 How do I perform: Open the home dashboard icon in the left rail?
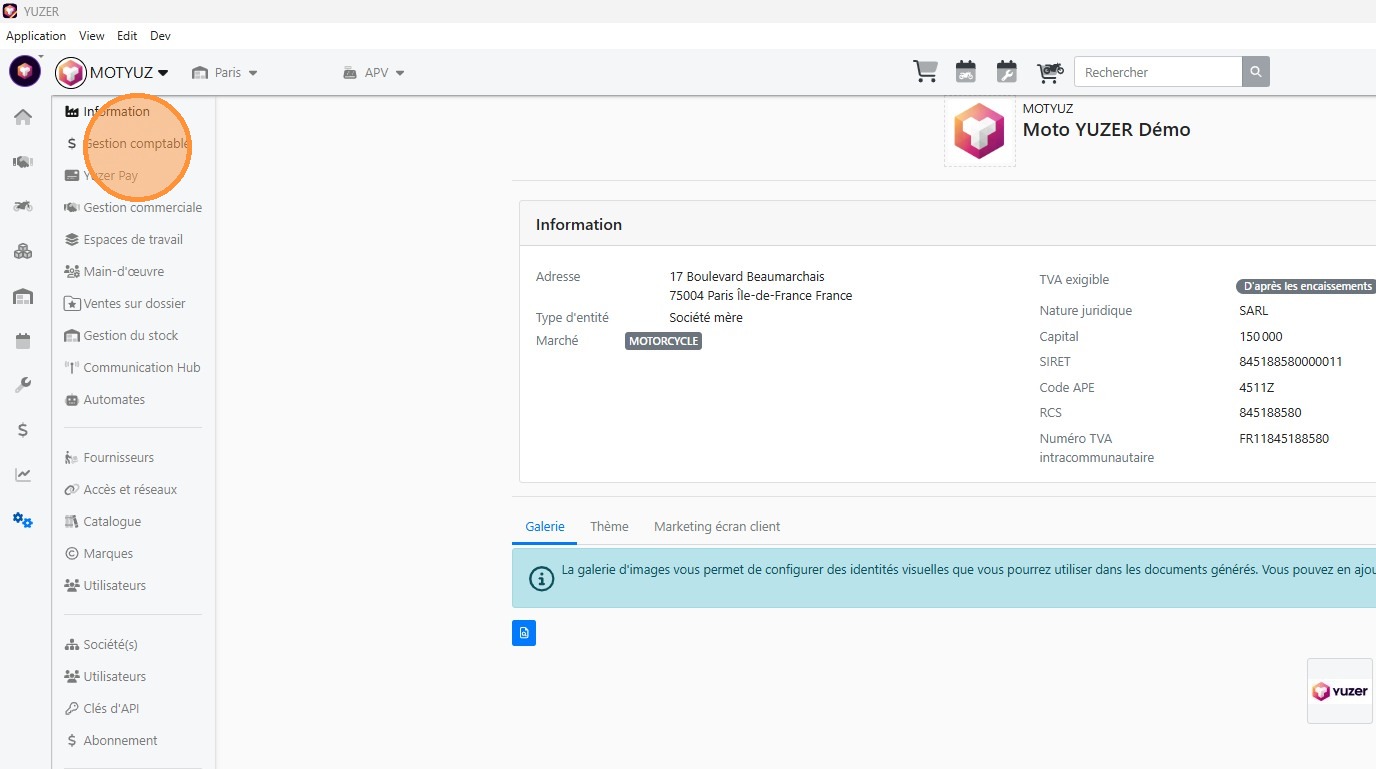(x=23, y=117)
